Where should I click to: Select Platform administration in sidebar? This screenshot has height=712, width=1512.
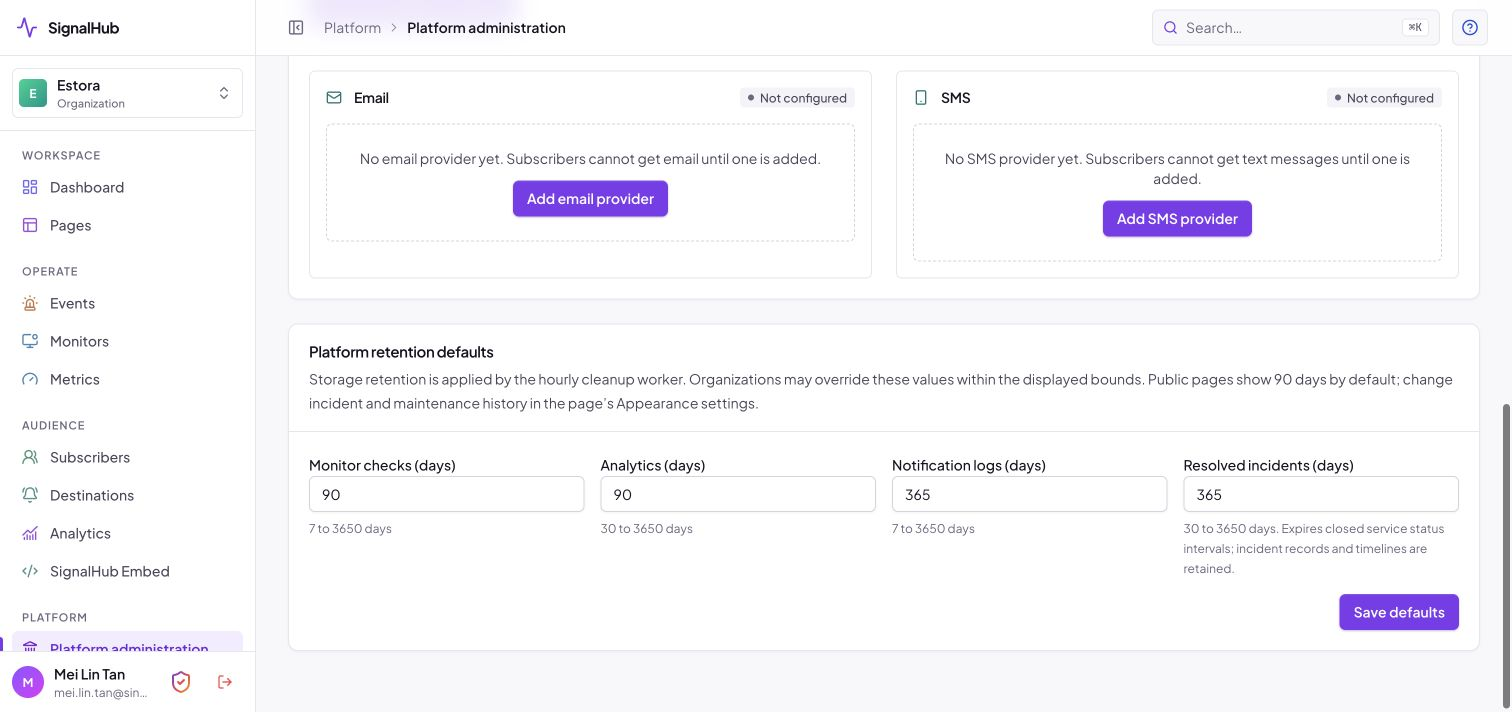pos(127,642)
